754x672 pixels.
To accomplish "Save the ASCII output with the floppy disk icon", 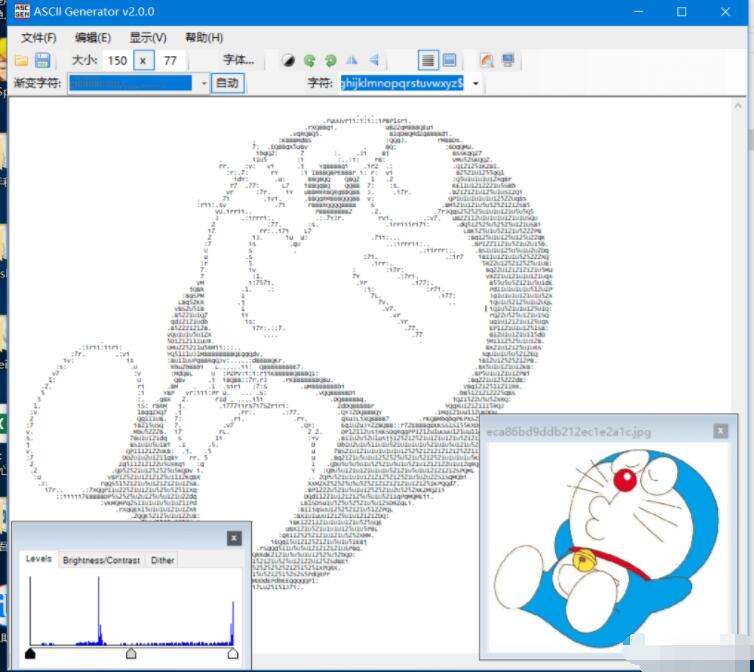I will tap(42, 61).
